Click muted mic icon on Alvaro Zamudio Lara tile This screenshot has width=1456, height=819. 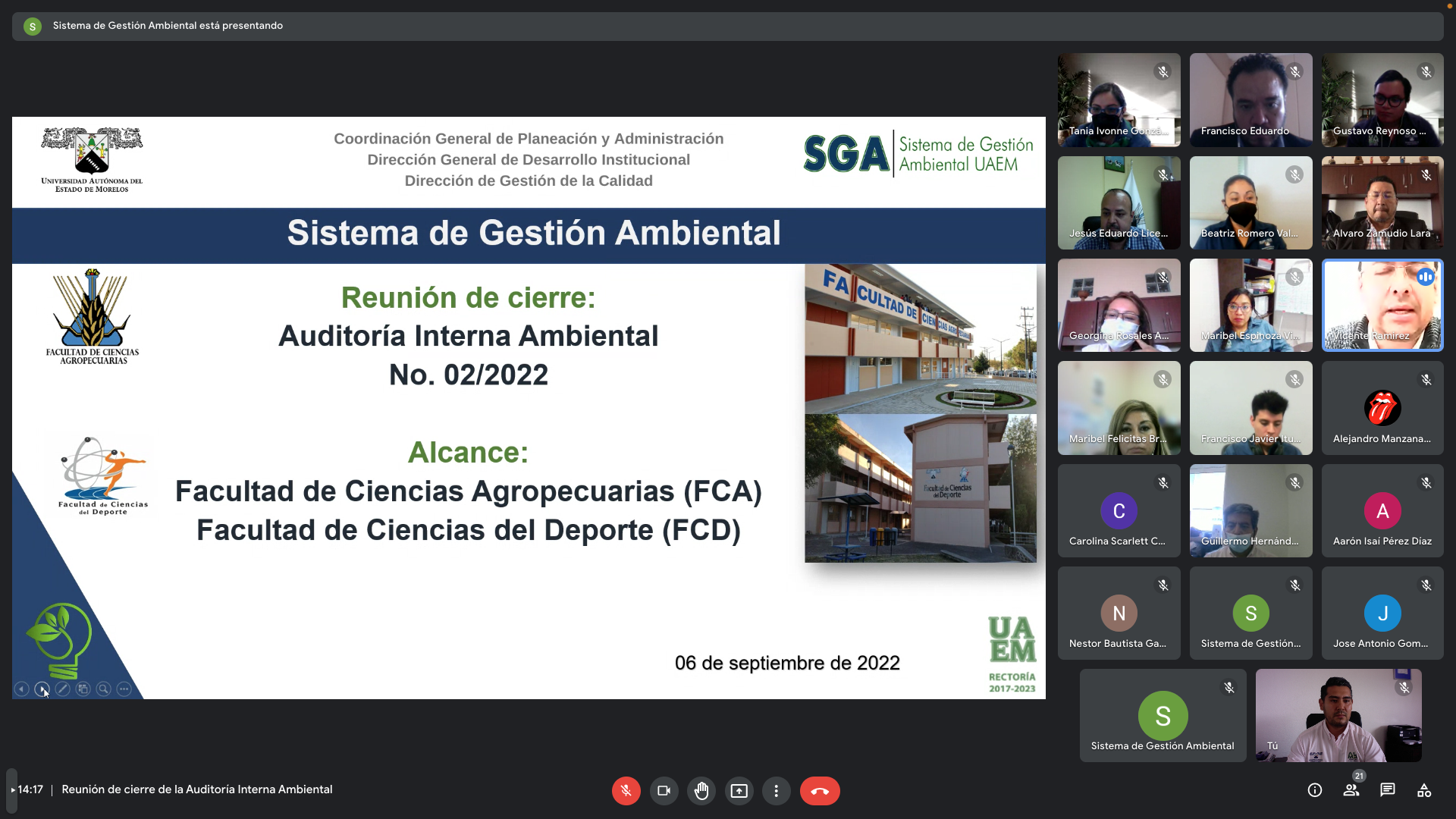pos(1426,175)
